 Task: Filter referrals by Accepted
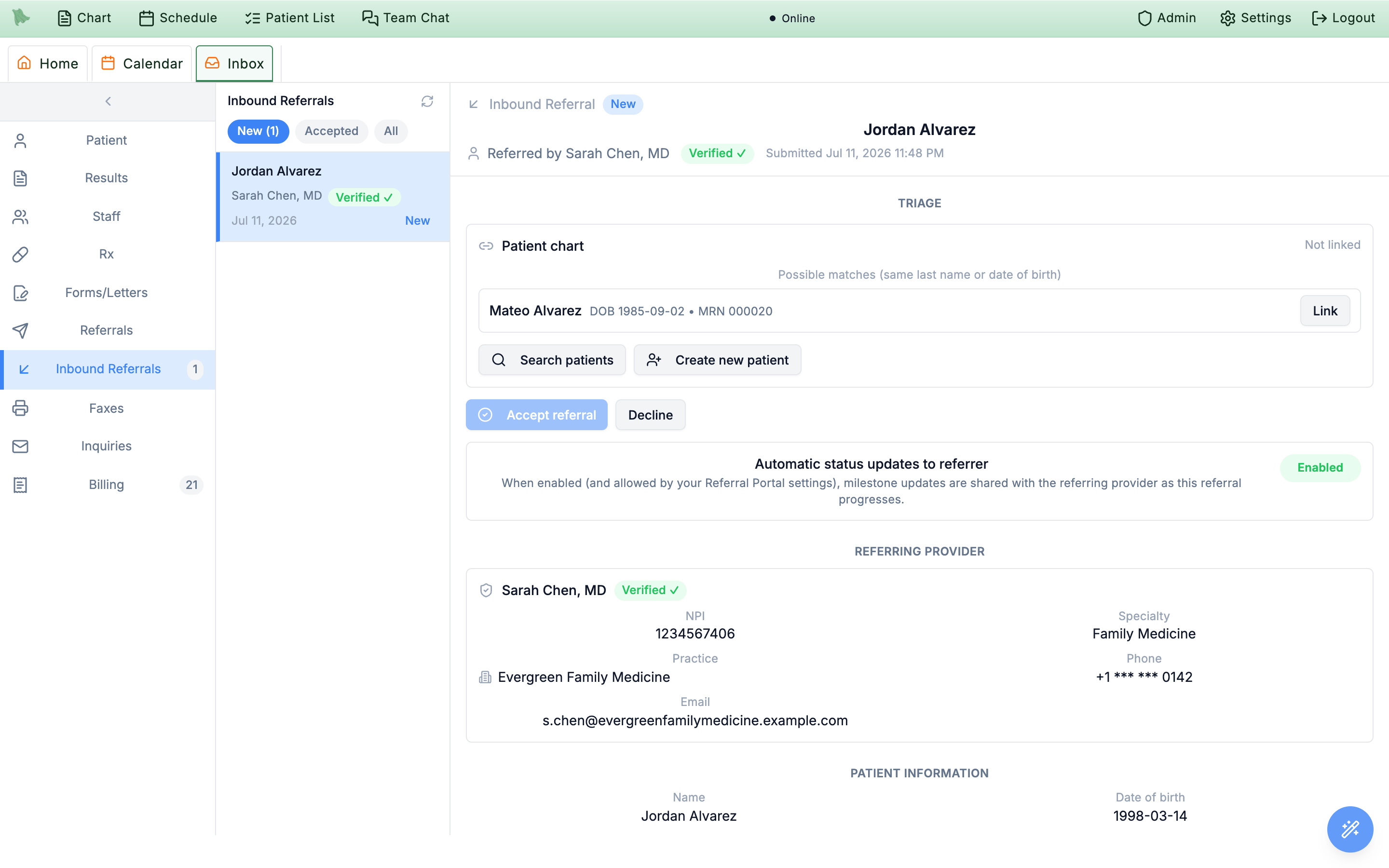(x=332, y=132)
